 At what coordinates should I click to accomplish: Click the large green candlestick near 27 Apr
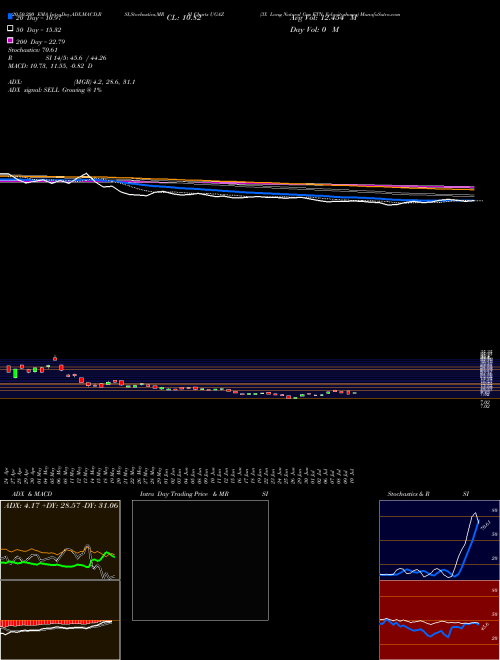[15, 373]
